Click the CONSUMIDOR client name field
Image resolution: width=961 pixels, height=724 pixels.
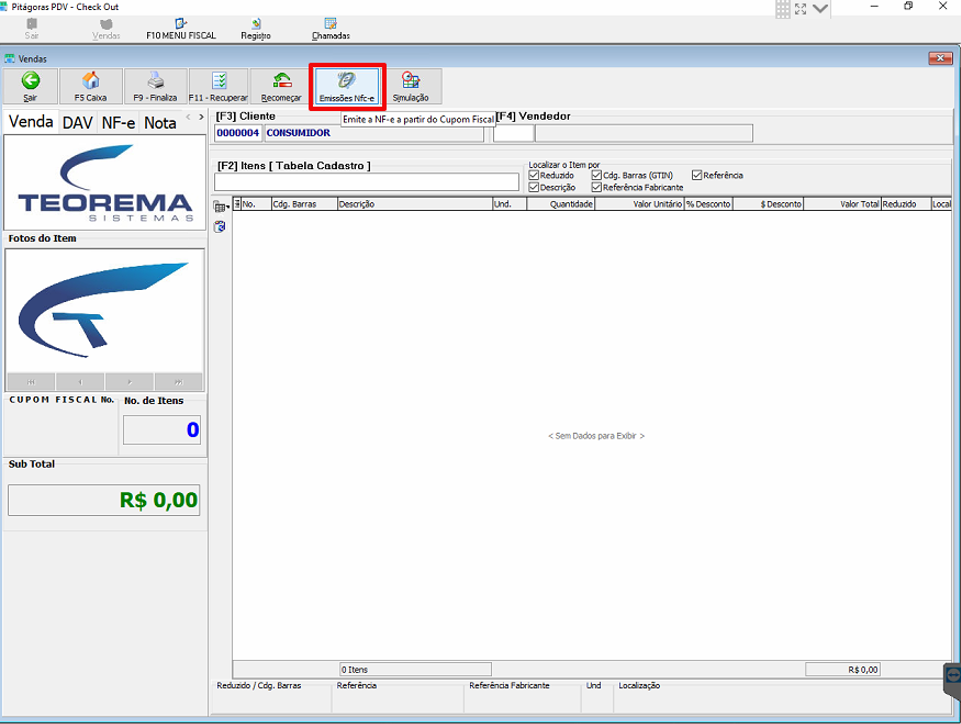tap(374, 133)
